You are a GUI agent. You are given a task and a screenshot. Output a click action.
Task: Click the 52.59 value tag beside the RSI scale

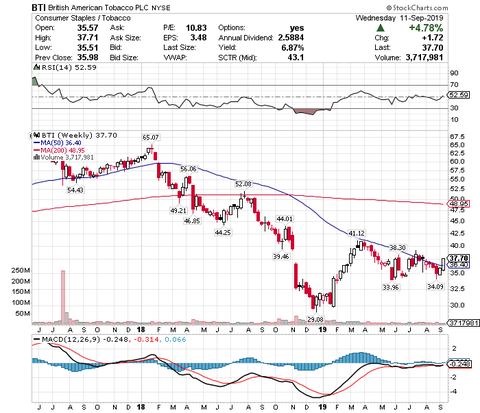click(459, 95)
